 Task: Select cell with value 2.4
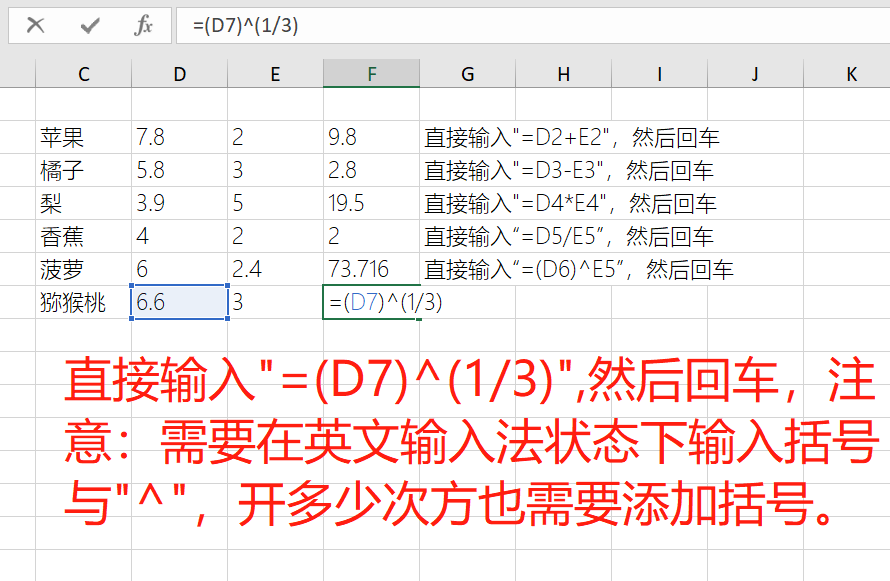click(275, 268)
